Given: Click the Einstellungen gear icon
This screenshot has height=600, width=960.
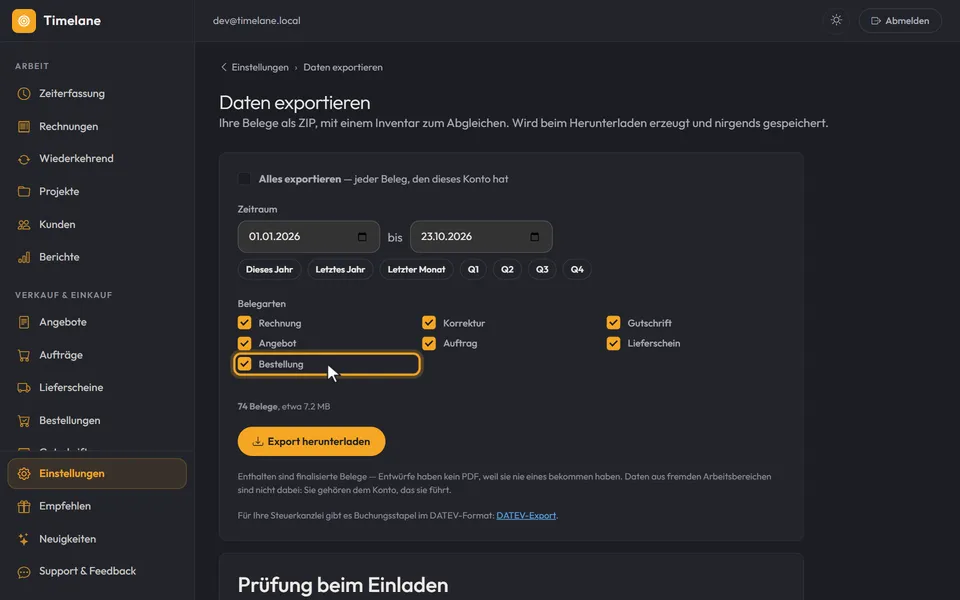Looking at the screenshot, I should coord(24,474).
